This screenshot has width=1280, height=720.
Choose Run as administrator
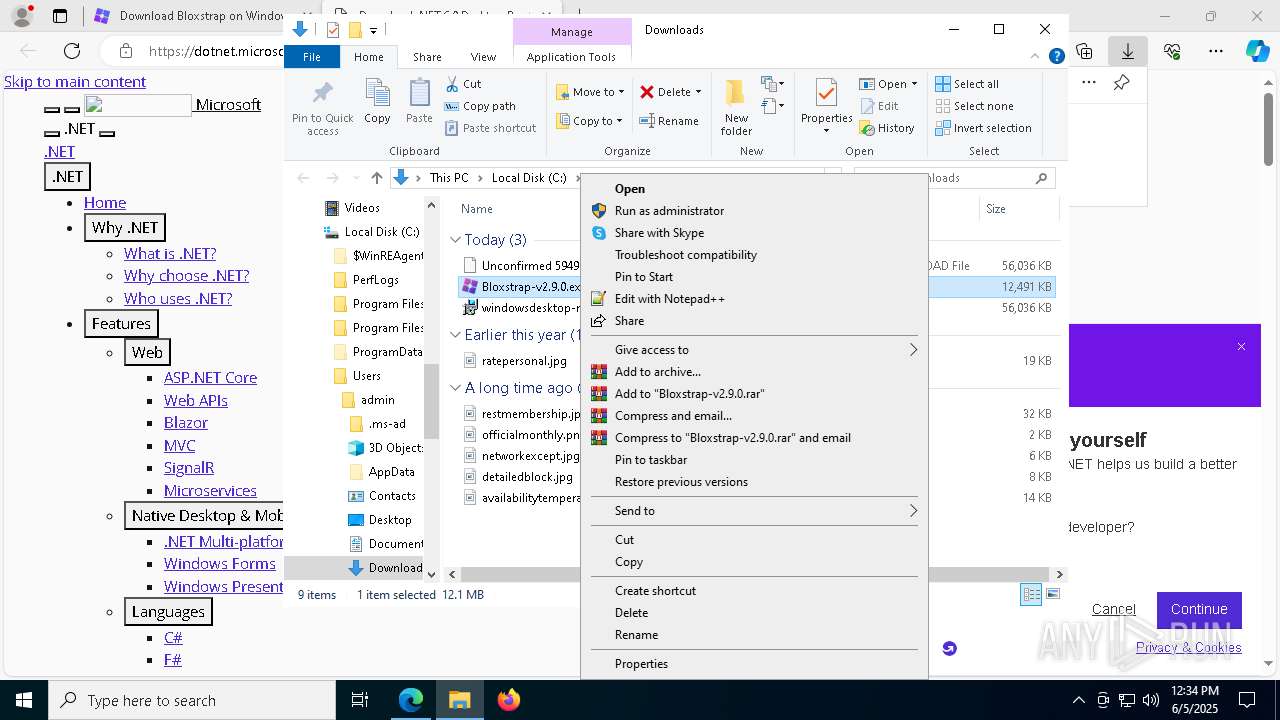(754, 211)
